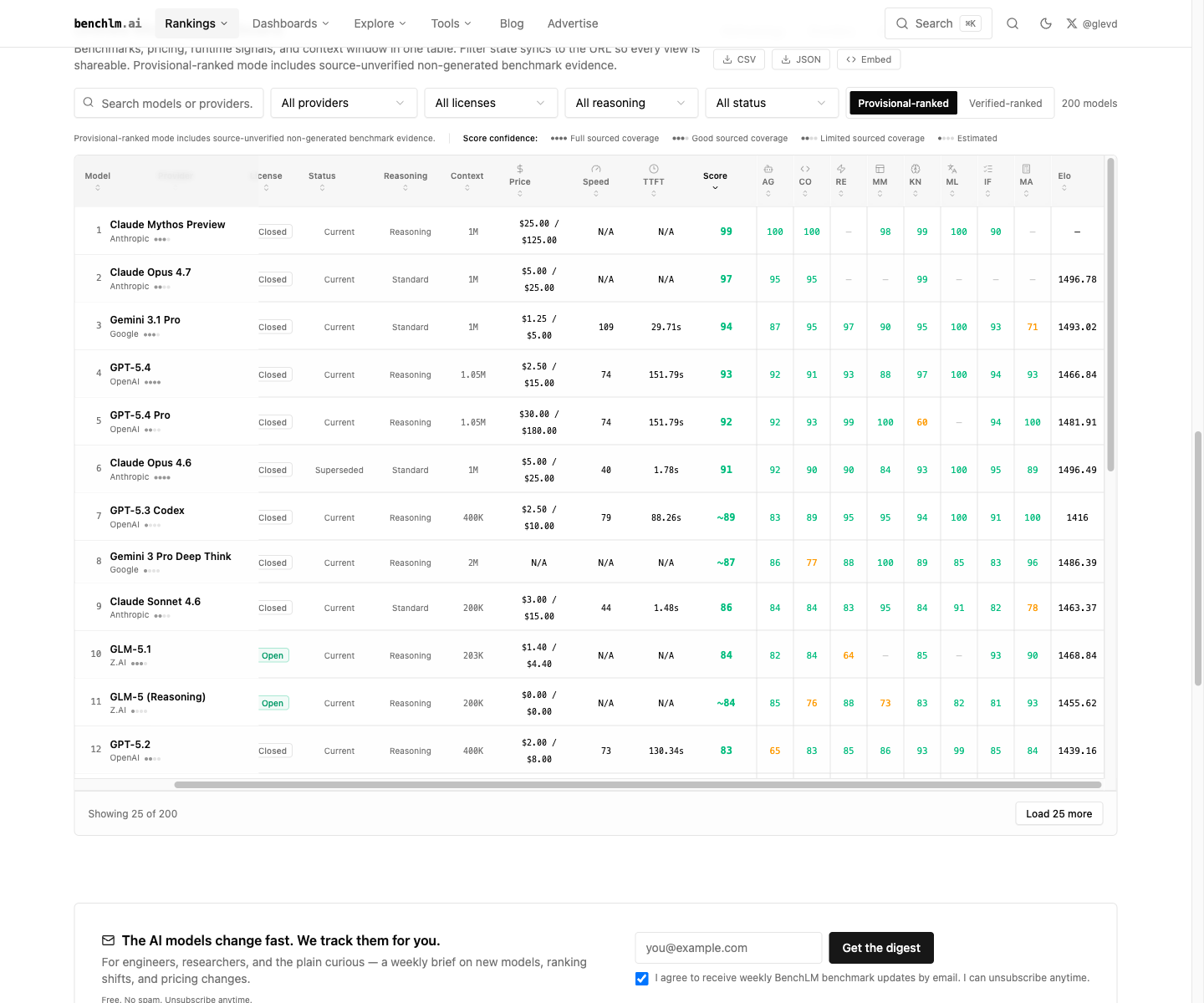
Task: Open the Dashboards menu
Action: point(290,23)
